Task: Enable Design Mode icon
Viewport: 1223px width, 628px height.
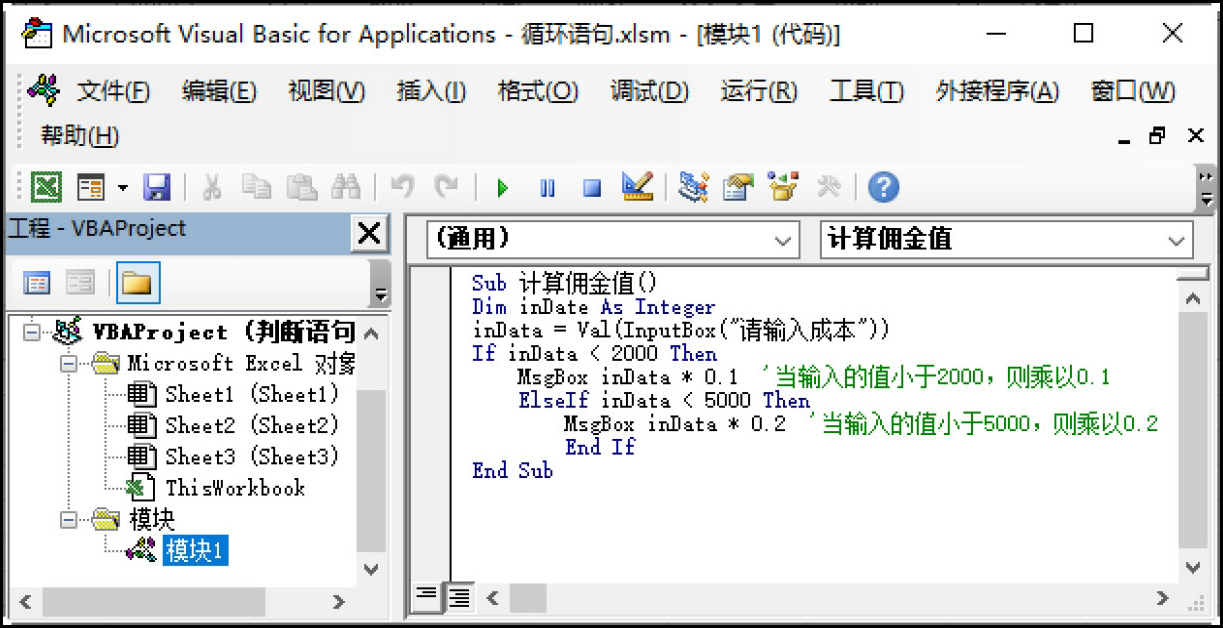Action: pyautogui.click(x=637, y=186)
